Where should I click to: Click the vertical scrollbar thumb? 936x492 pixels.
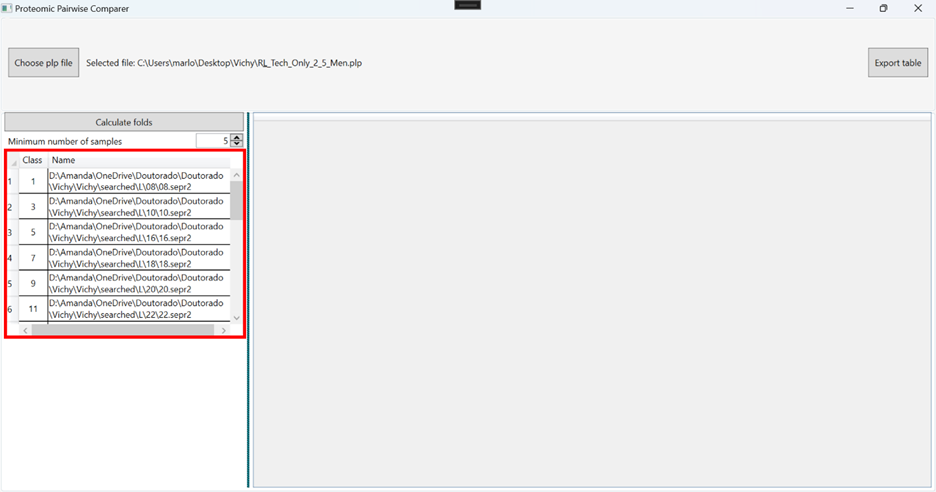(236, 200)
